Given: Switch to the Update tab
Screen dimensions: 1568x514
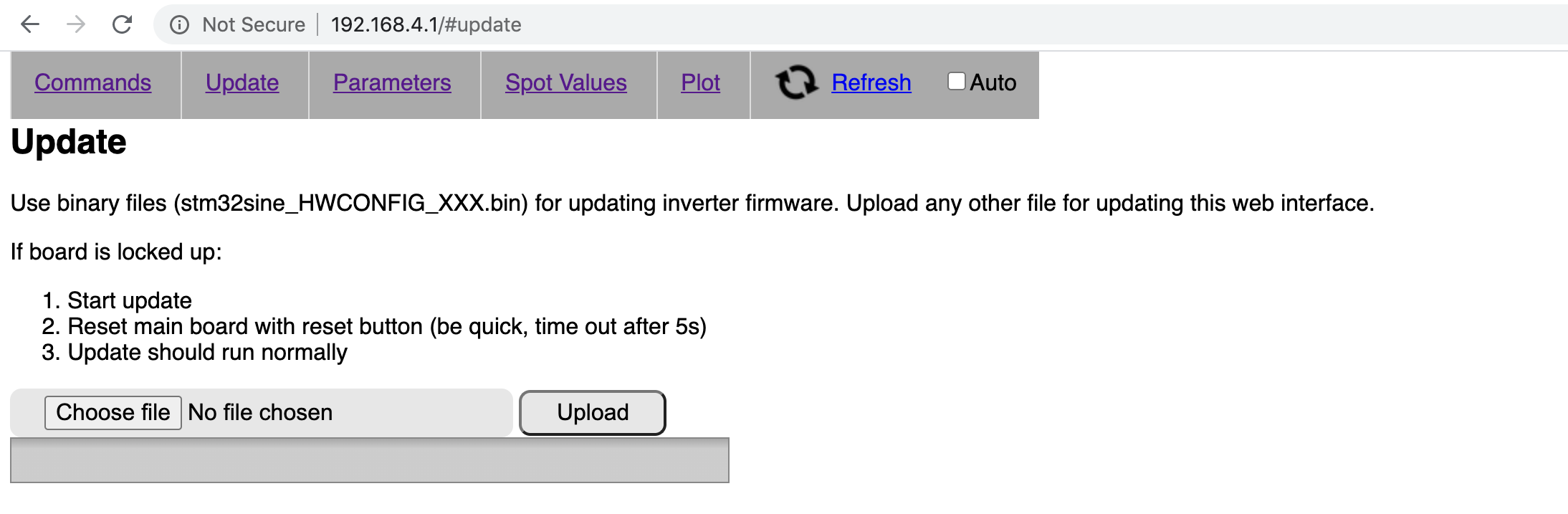Looking at the screenshot, I should pyautogui.click(x=242, y=82).
